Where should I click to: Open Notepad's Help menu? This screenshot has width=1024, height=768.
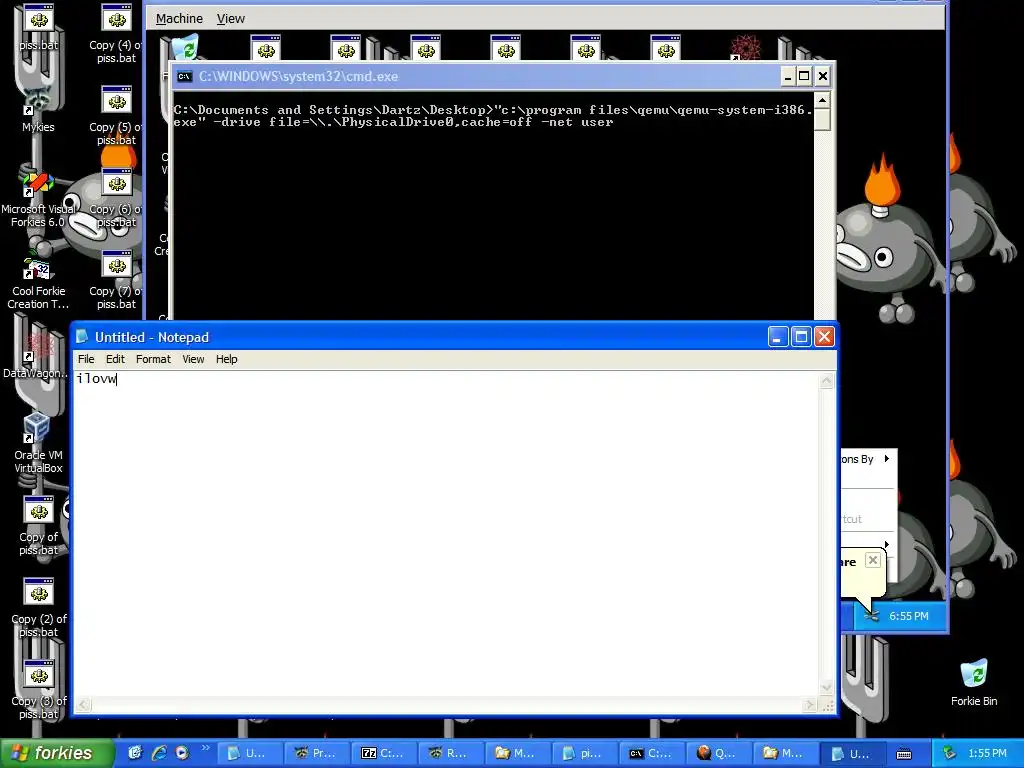[227, 359]
